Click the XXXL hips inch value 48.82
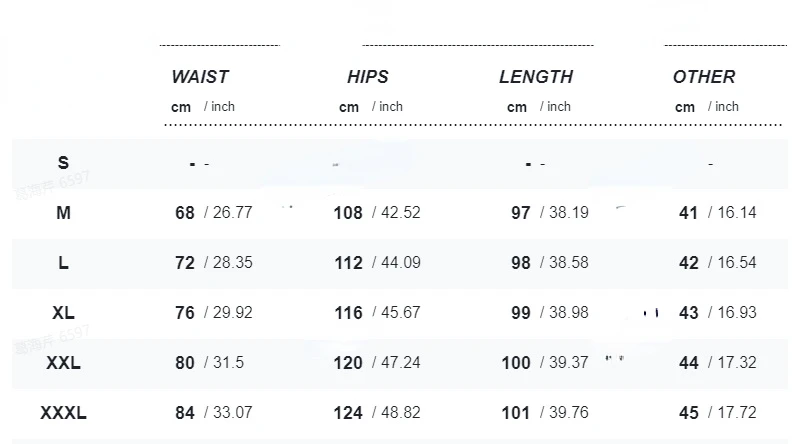The image size is (800, 444). 401,413
